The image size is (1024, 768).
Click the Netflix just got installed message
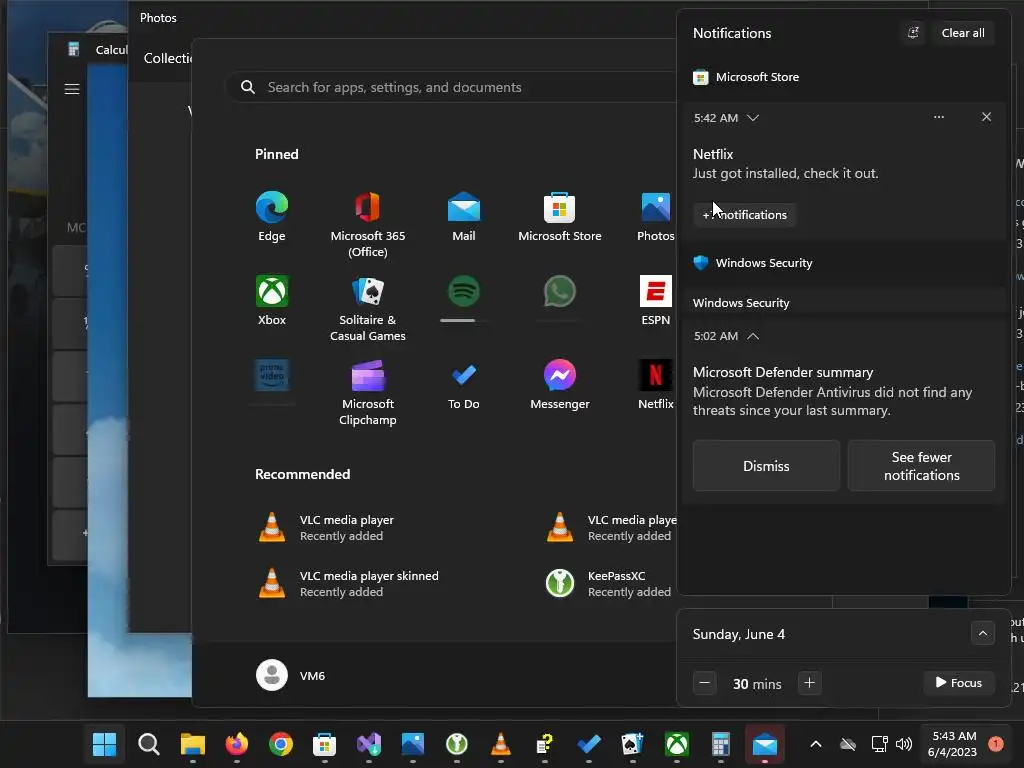click(785, 173)
